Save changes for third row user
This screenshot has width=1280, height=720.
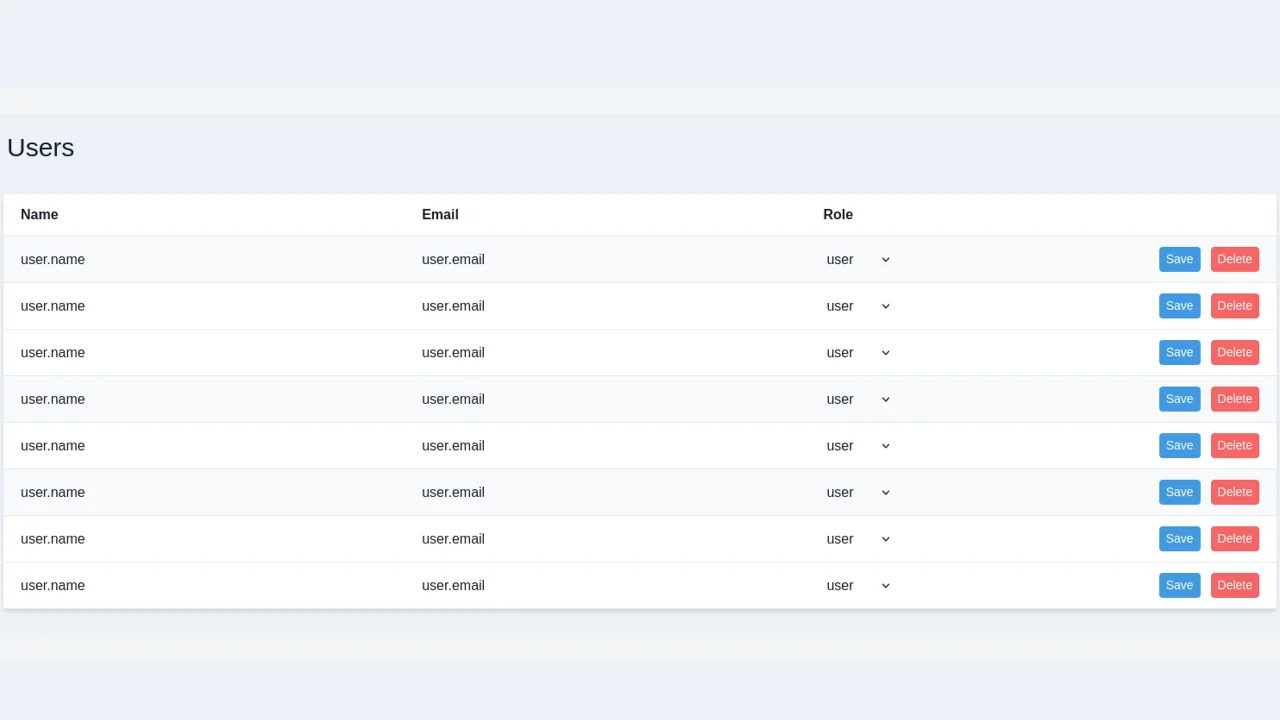click(1179, 352)
